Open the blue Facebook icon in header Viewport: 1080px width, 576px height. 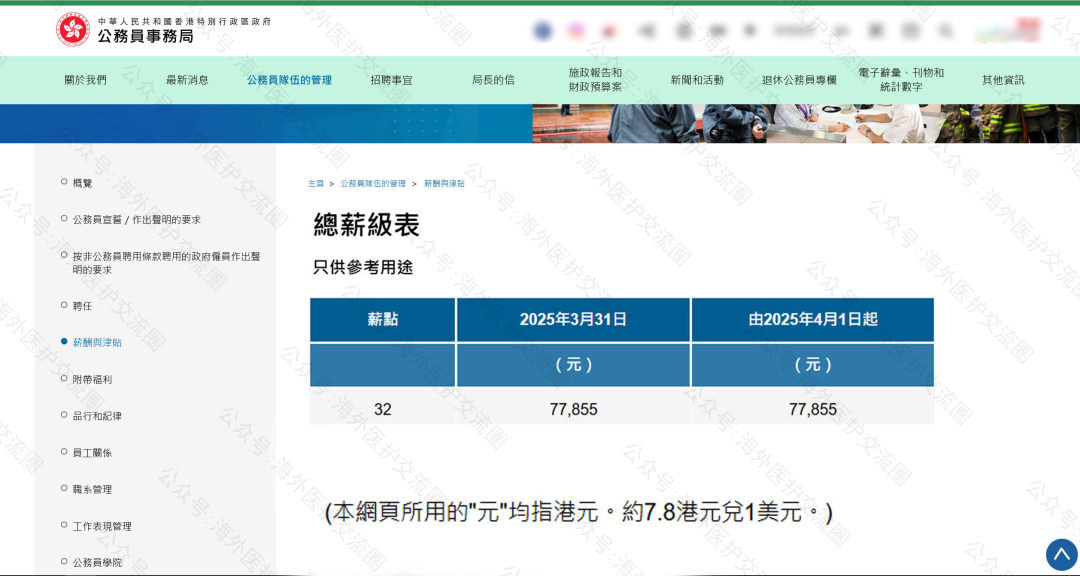pyautogui.click(x=543, y=31)
